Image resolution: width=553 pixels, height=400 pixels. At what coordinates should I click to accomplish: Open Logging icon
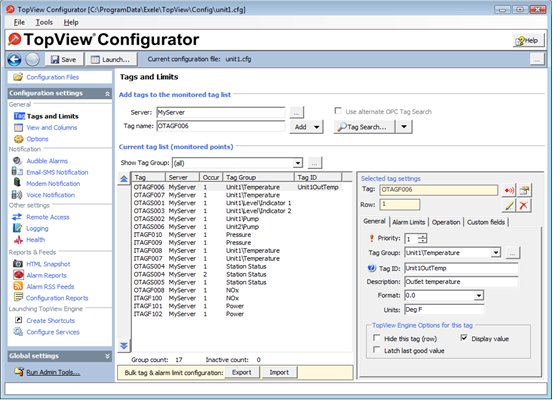pyautogui.click(x=17, y=228)
